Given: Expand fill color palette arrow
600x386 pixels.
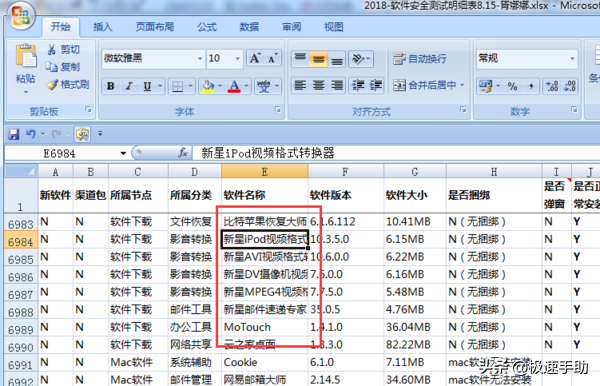Looking at the screenshot, I should point(220,86).
